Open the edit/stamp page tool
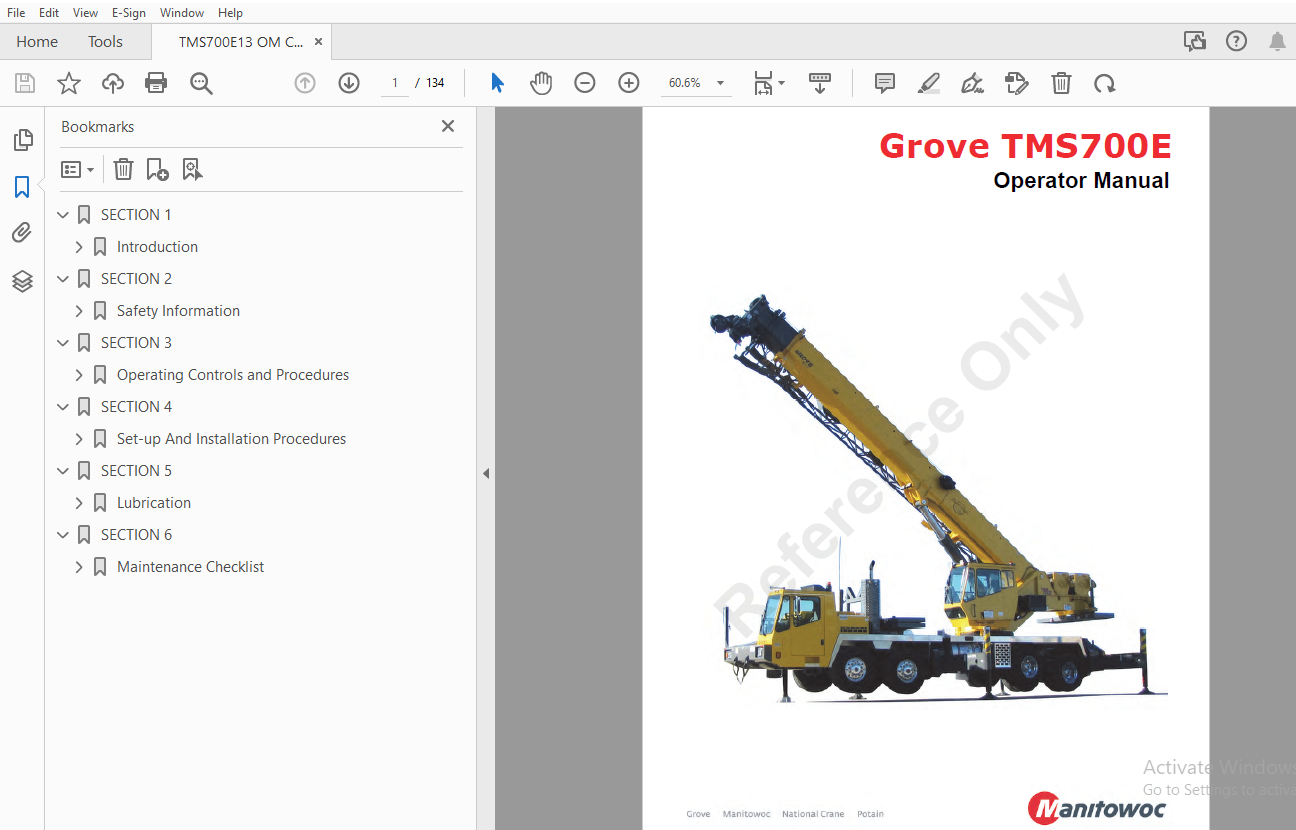The width and height of the screenshot is (1296, 830). [x=1017, y=83]
